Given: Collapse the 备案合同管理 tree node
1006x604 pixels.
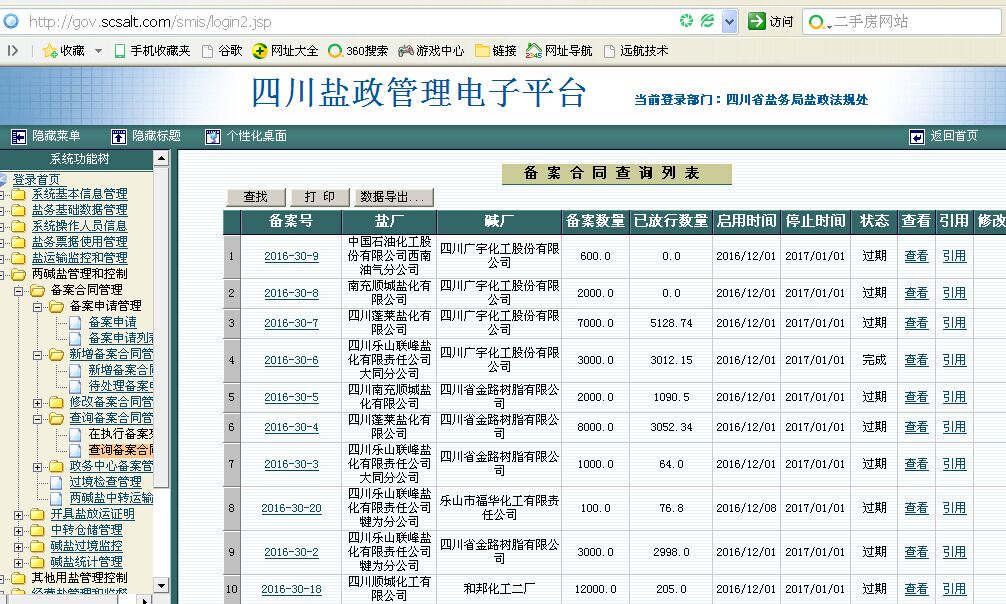Looking at the screenshot, I should tap(21, 290).
